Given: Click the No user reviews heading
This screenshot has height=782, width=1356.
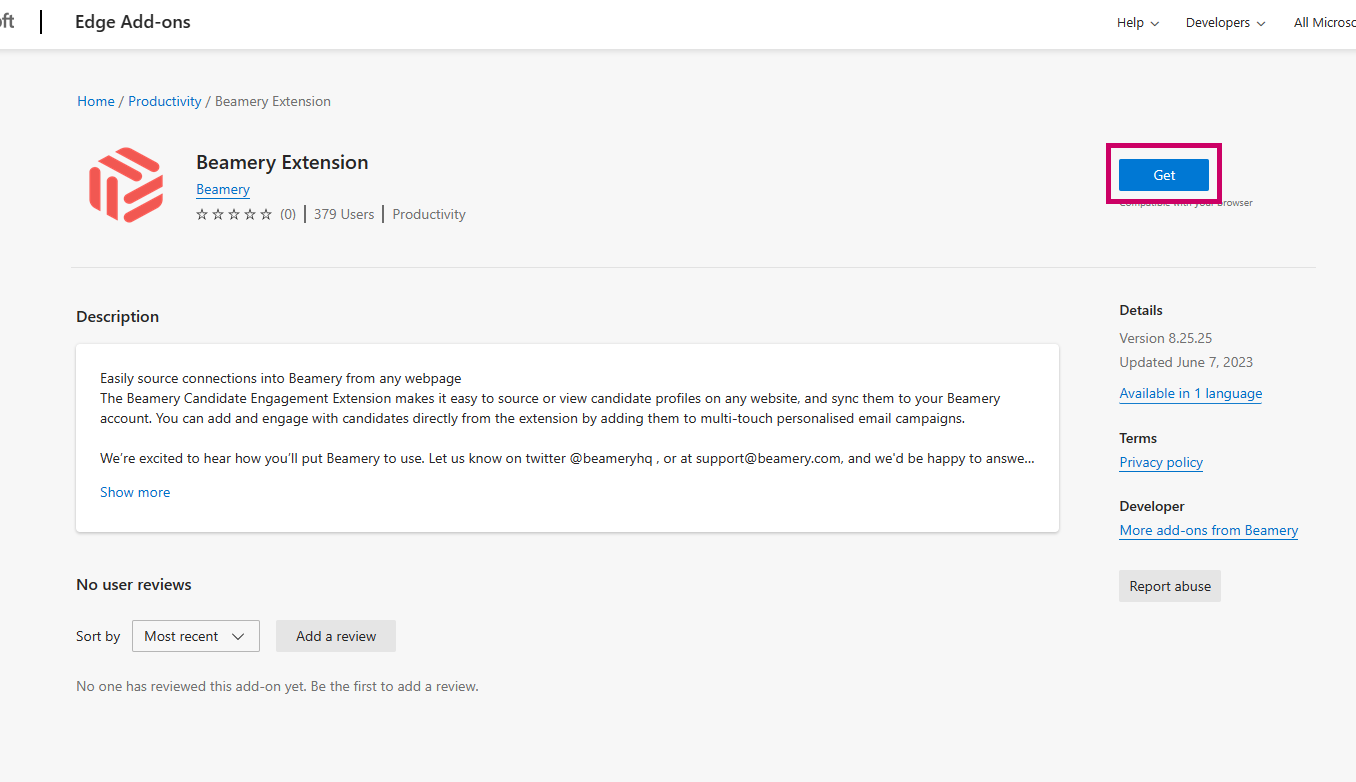Looking at the screenshot, I should (134, 584).
